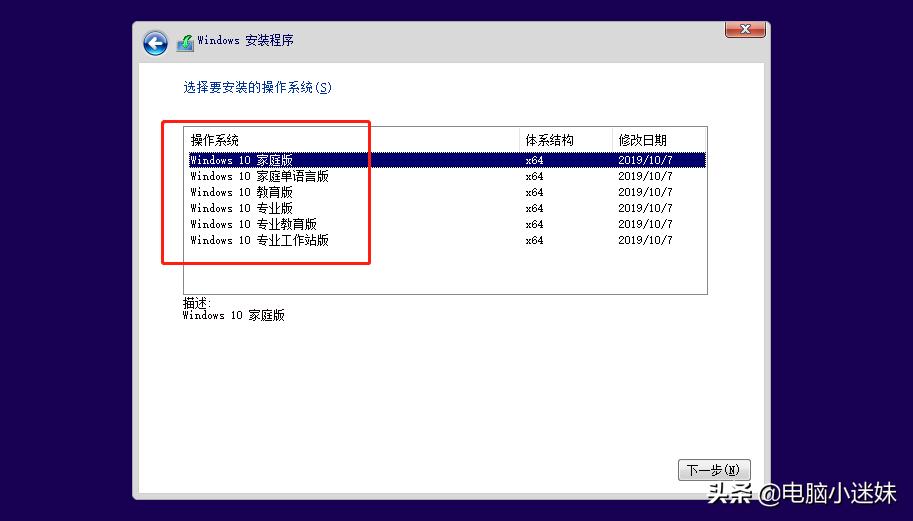Click 2019/10/7 date of Windows 10 家庭单语言版
This screenshot has width=913, height=521.
coord(645,176)
